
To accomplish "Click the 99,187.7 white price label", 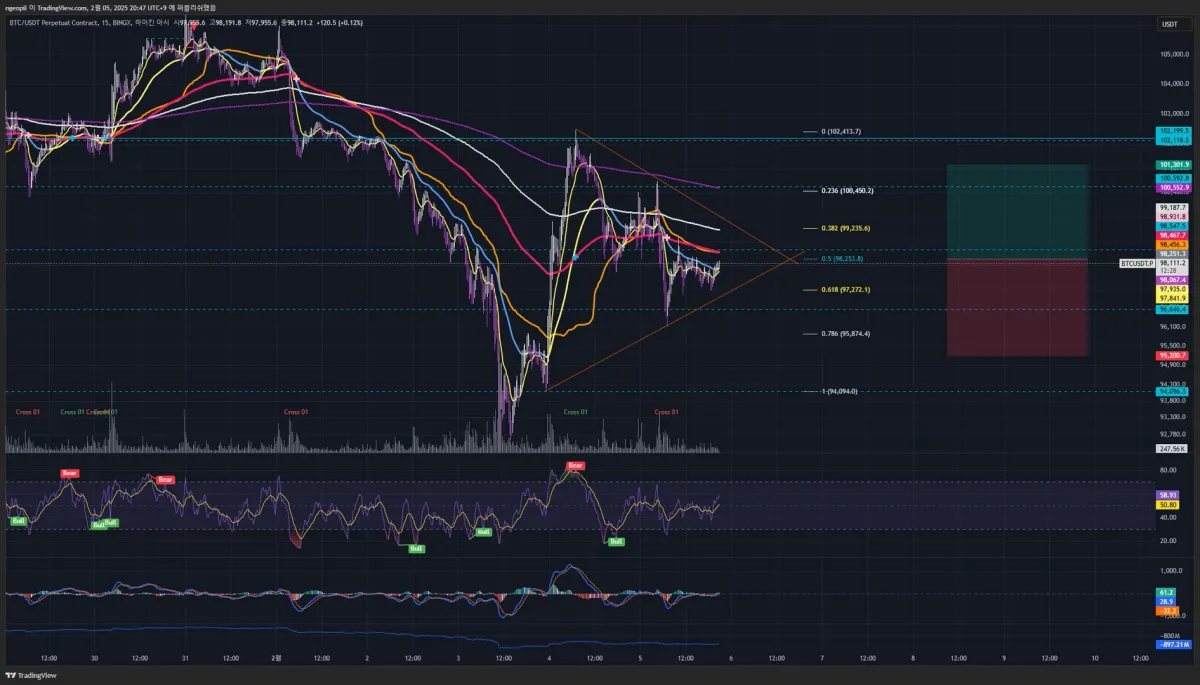I will click(1172, 207).
